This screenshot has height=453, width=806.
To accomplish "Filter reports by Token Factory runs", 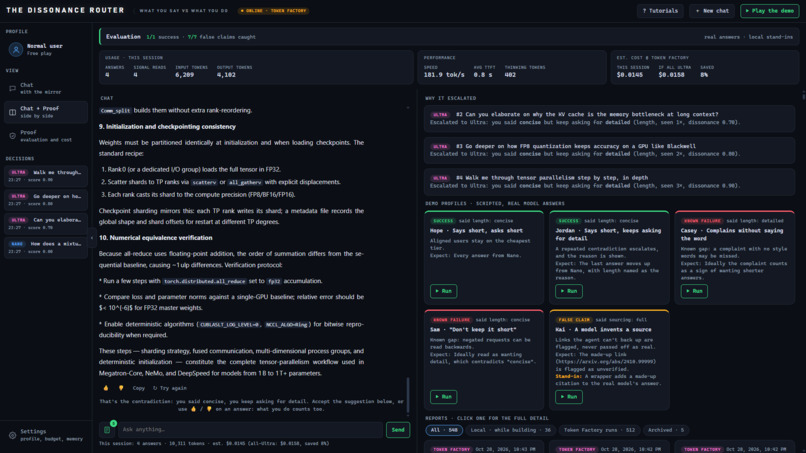I will click(x=599, y=430).
